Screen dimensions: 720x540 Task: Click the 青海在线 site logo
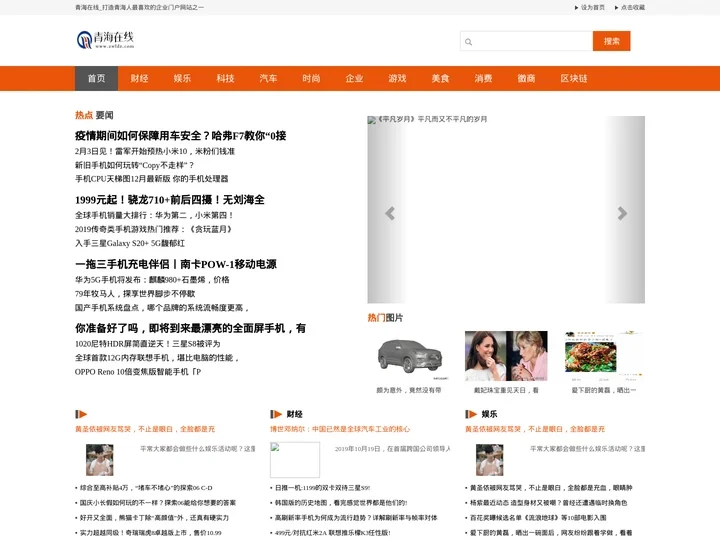pos(105,39)
